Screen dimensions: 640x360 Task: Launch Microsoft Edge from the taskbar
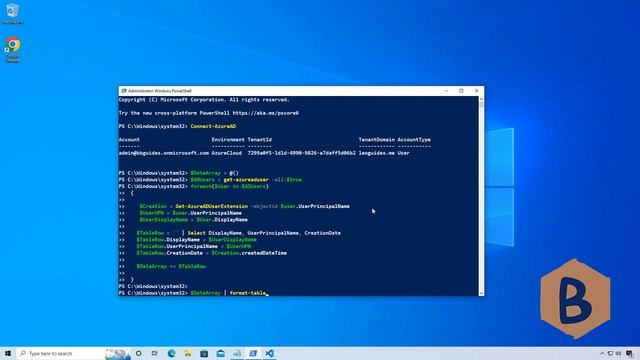171,353
